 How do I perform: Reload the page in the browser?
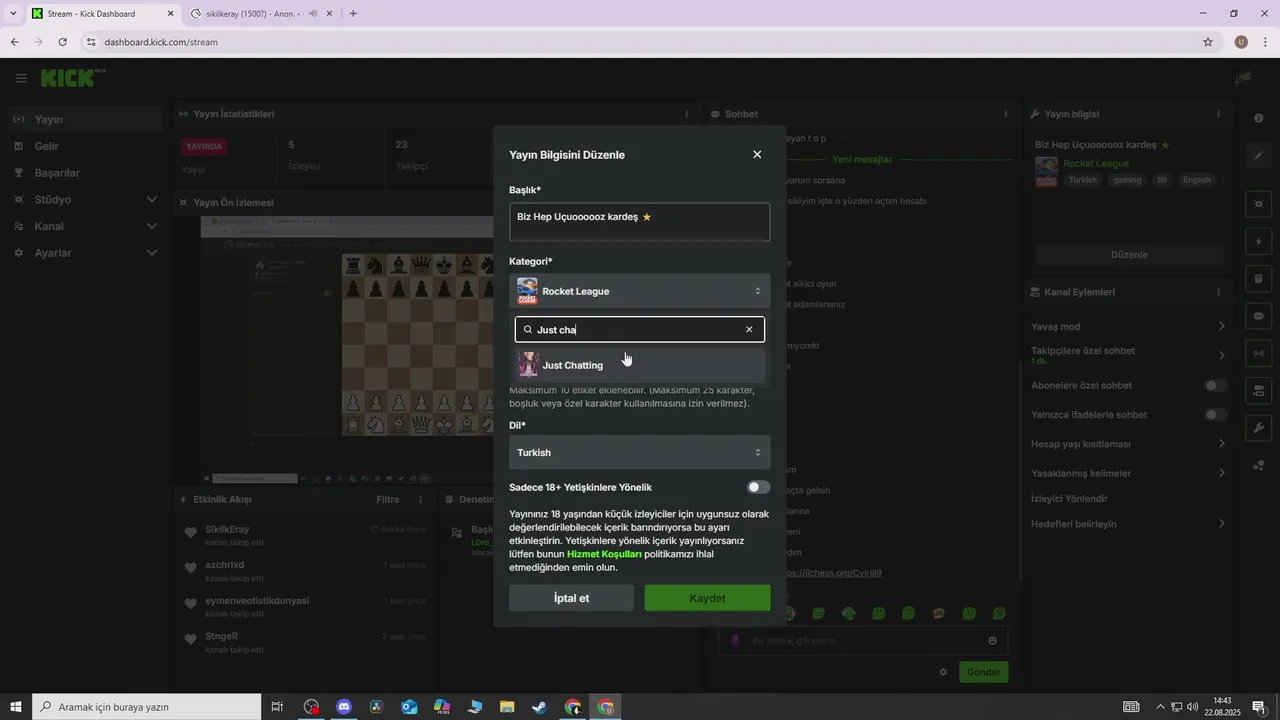coord(62,42)
